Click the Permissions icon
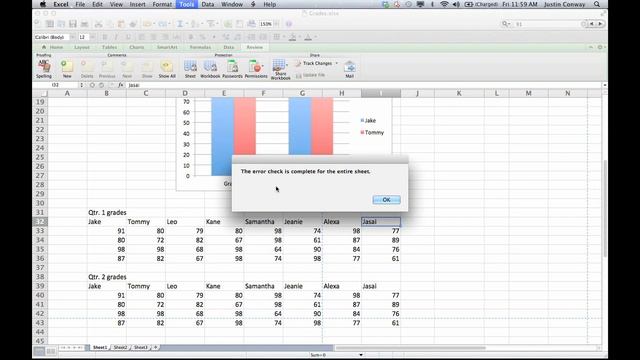 (x=255, y=68)
